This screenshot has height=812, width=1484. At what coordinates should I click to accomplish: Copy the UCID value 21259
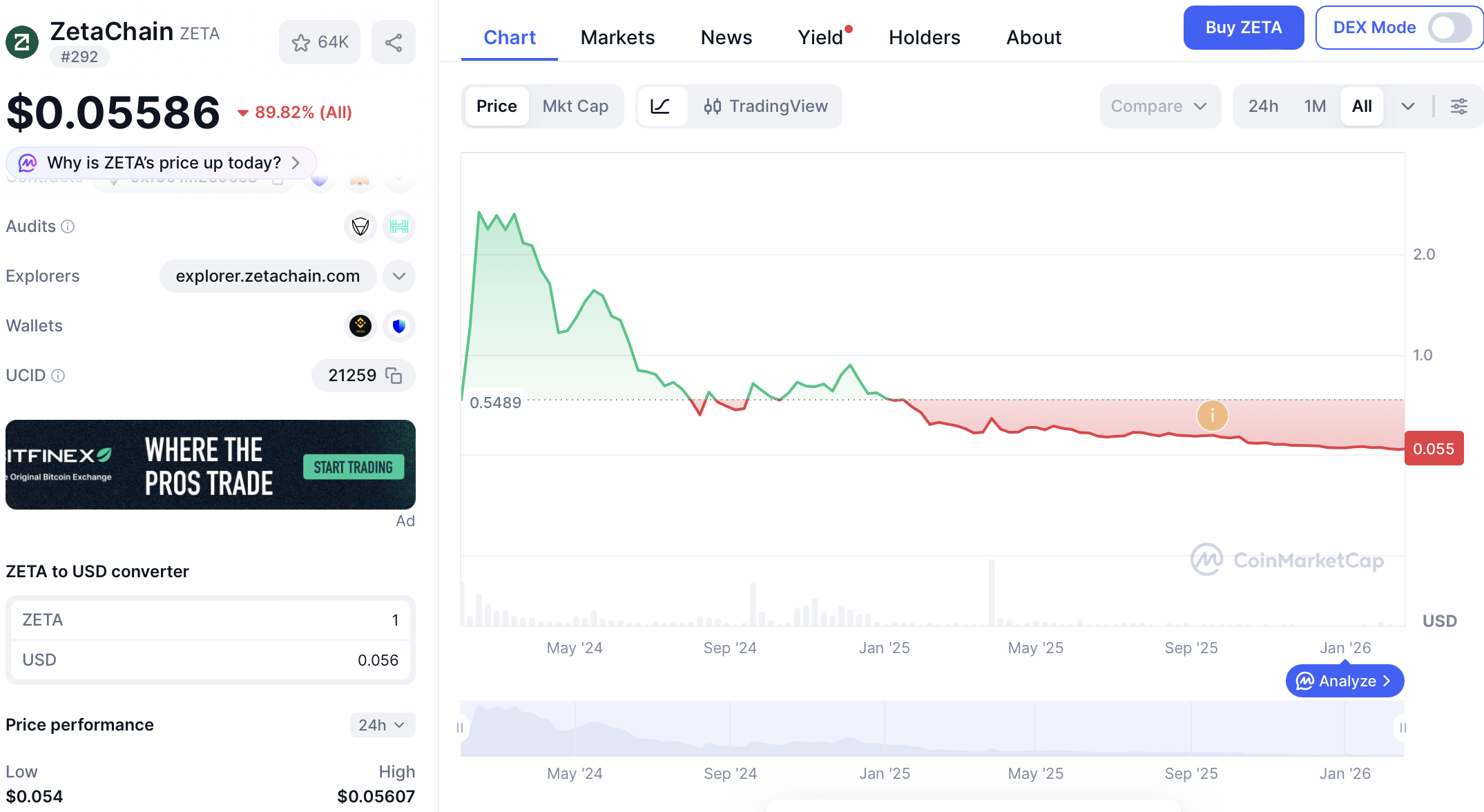click(x=393, y=376)
